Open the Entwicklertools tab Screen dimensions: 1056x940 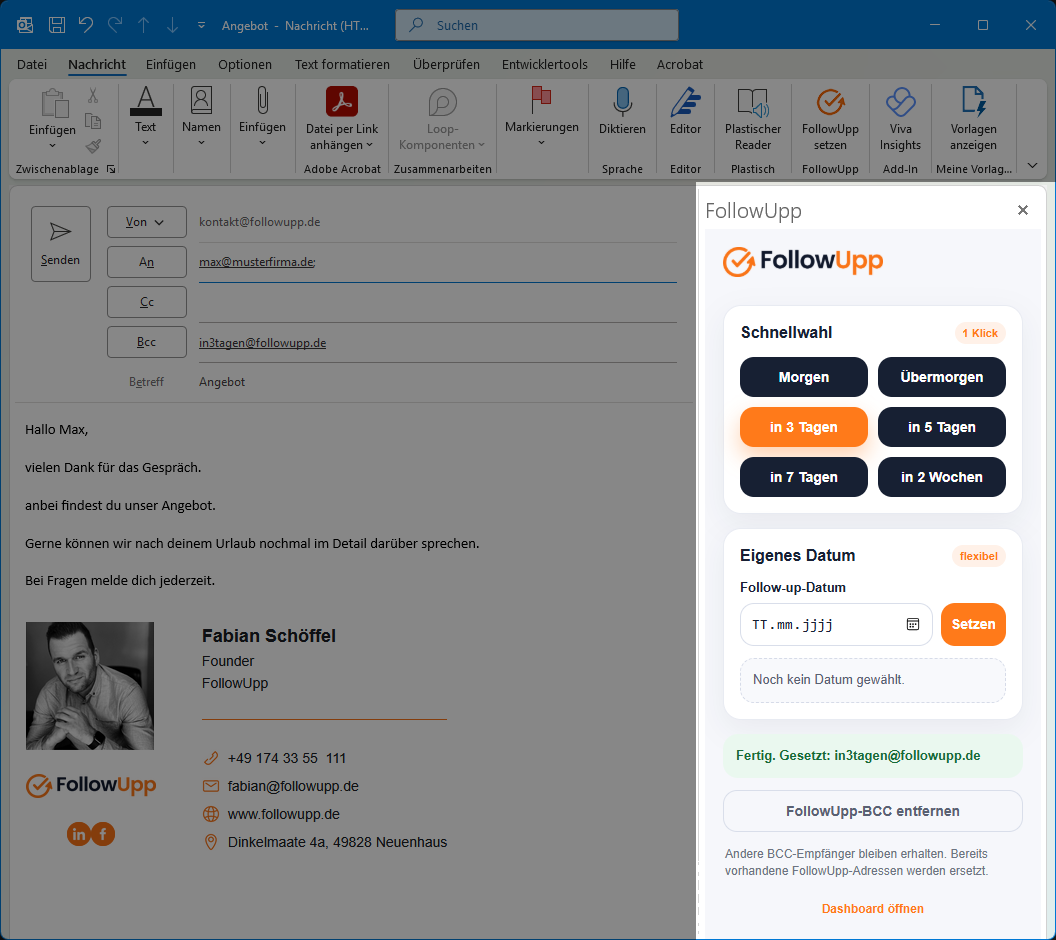[545, 65]
